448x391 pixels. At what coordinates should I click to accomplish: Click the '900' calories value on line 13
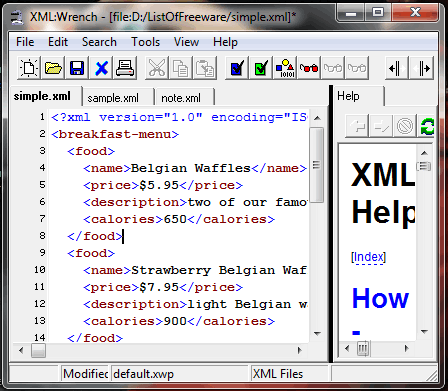tap(175, 321)
